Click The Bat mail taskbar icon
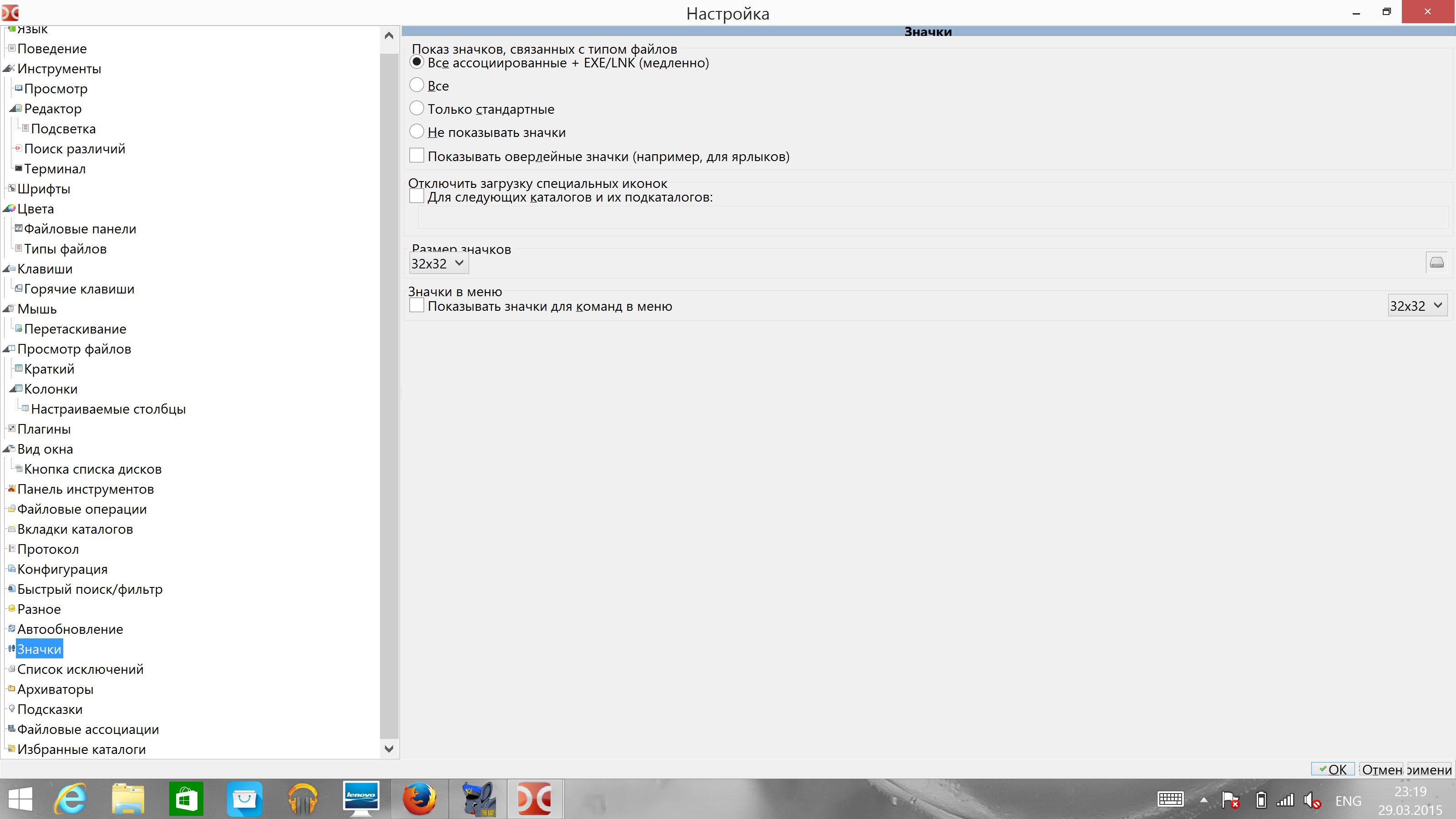 click(477, 799)
